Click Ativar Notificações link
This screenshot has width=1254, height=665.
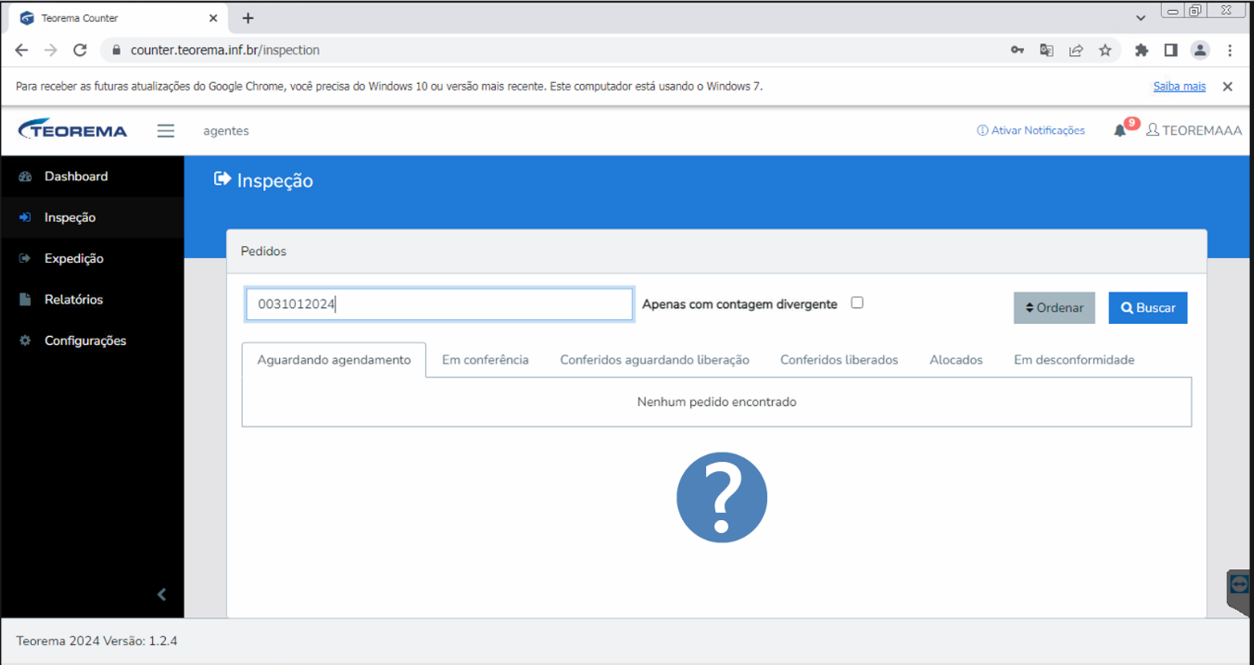[x=1031, y=131]
